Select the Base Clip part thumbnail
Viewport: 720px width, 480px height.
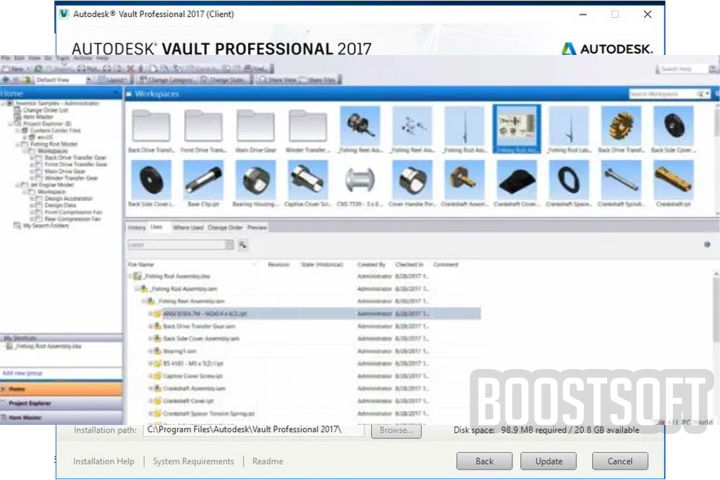(203, 180)
